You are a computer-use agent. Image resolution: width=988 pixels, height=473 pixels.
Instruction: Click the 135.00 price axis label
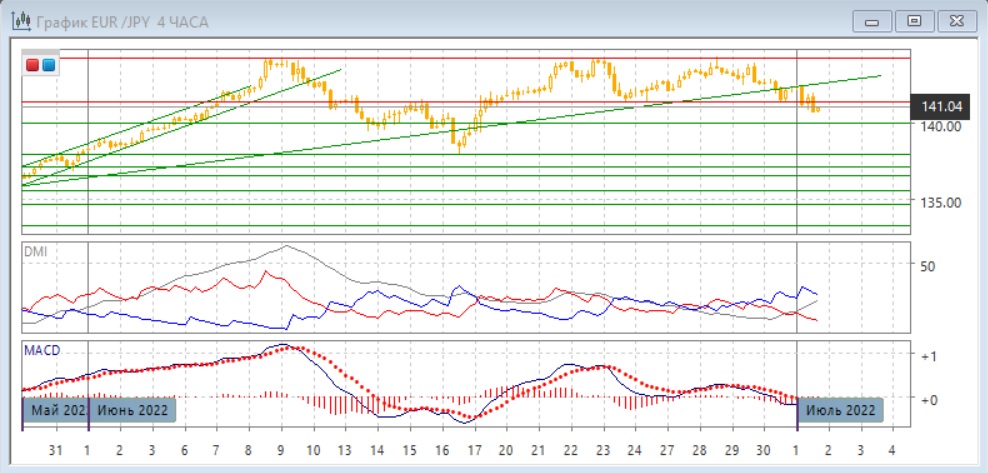[941, 202]
